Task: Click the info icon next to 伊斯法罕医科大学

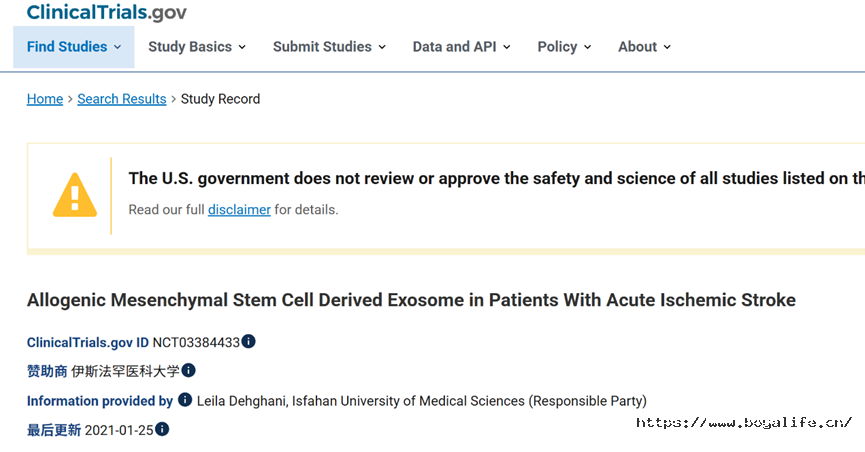Action: tap(188, 370)
